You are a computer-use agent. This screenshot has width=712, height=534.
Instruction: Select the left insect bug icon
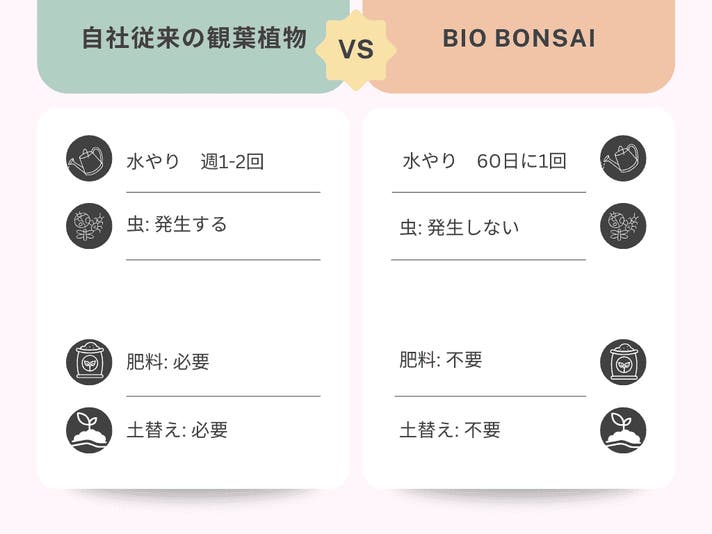(x=89, y=226)
